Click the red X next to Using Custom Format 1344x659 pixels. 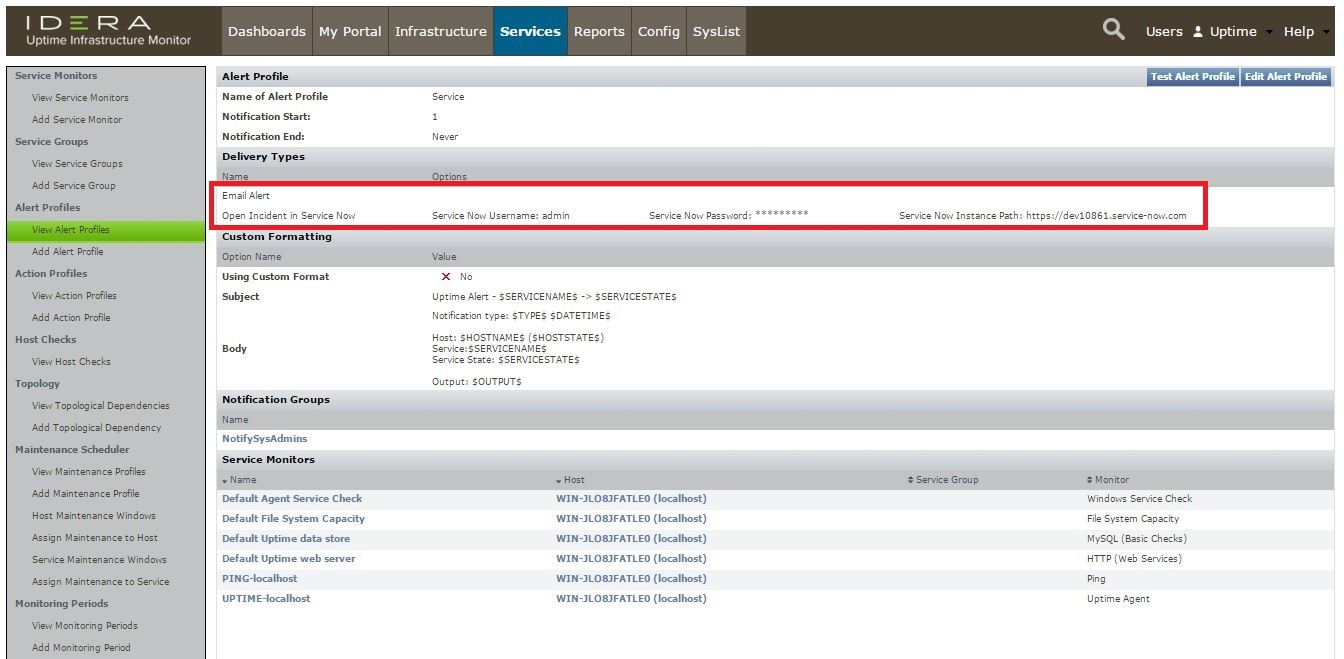pos(446,276)
